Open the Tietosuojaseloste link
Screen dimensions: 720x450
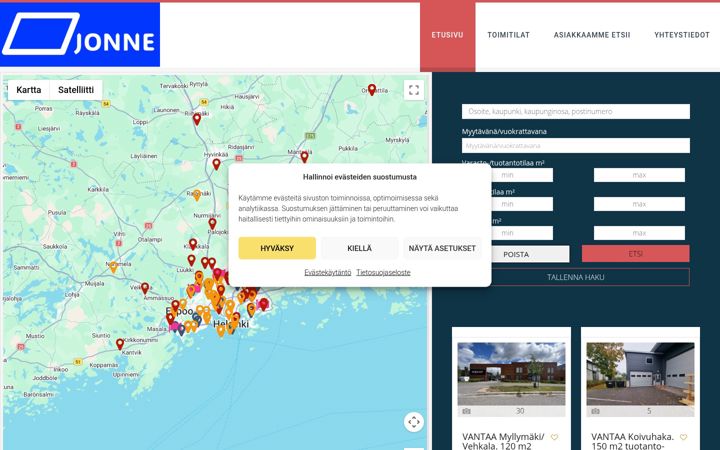click(383, 272)
